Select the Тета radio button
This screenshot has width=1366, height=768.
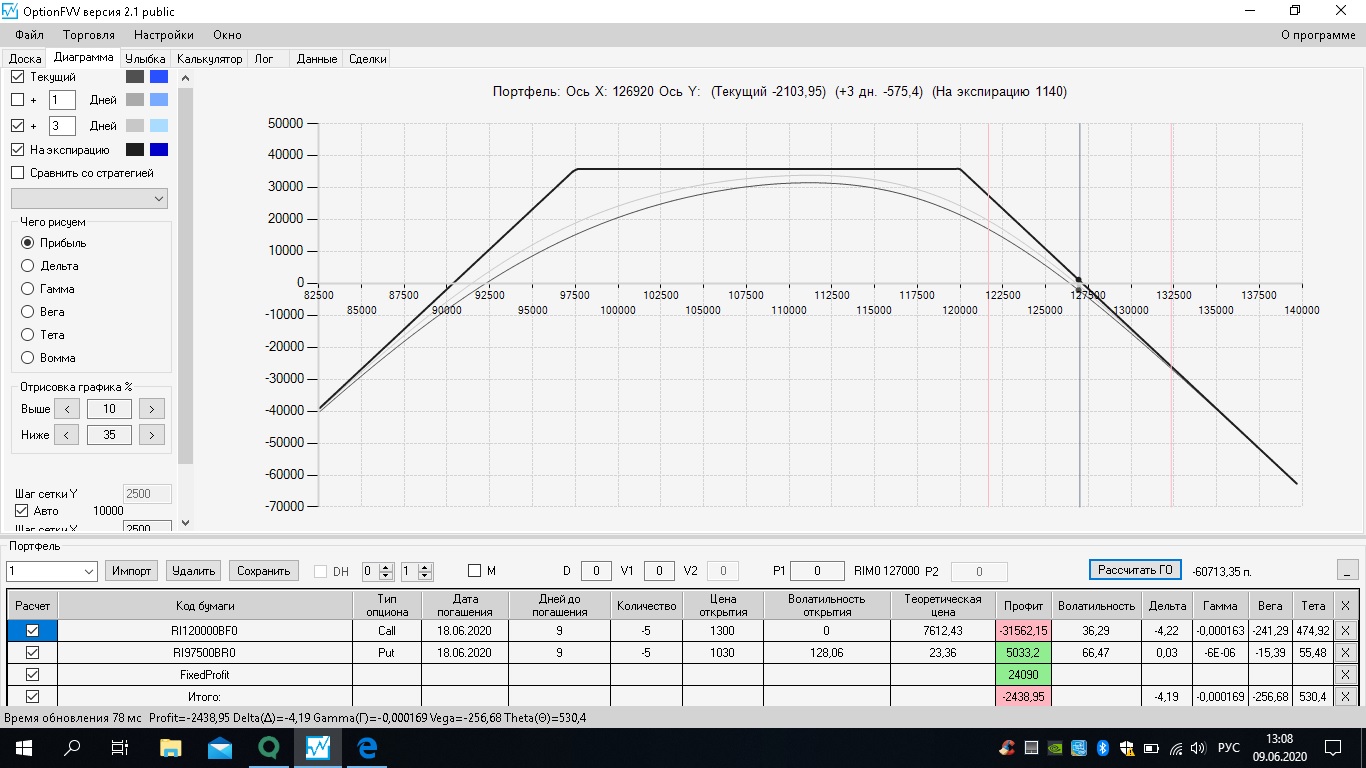(28, 335)
